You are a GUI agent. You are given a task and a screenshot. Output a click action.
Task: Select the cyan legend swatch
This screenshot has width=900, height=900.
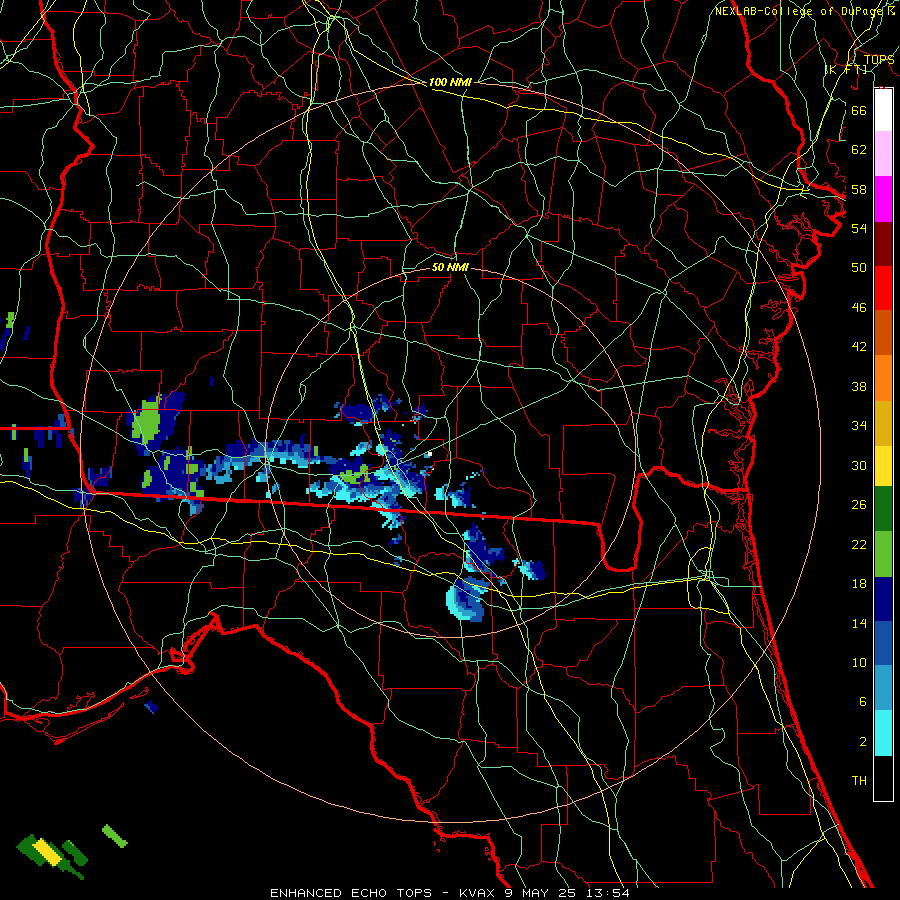(883, 733)
